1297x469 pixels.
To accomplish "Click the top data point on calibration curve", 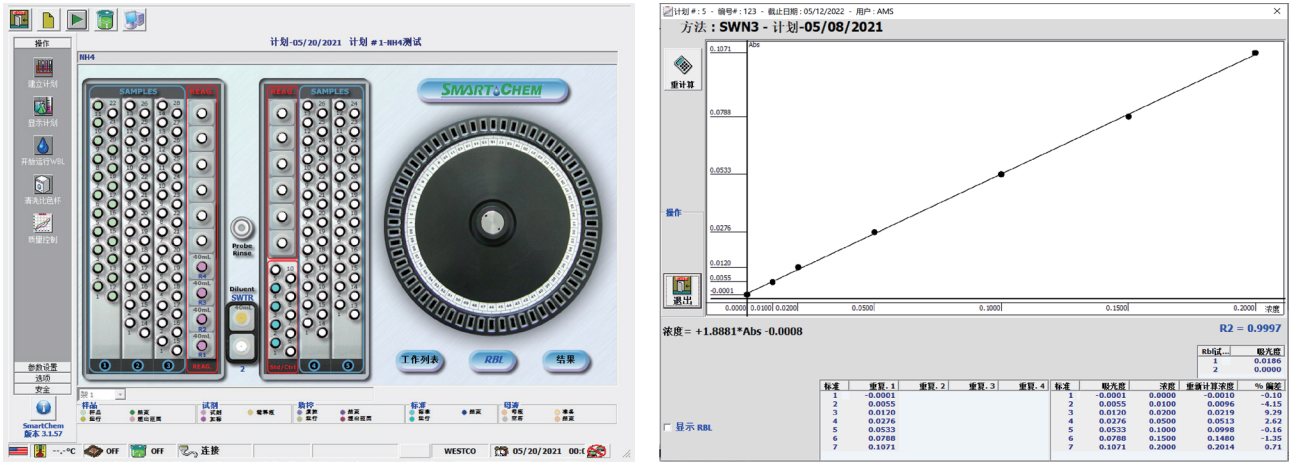I will (1255, 53).
